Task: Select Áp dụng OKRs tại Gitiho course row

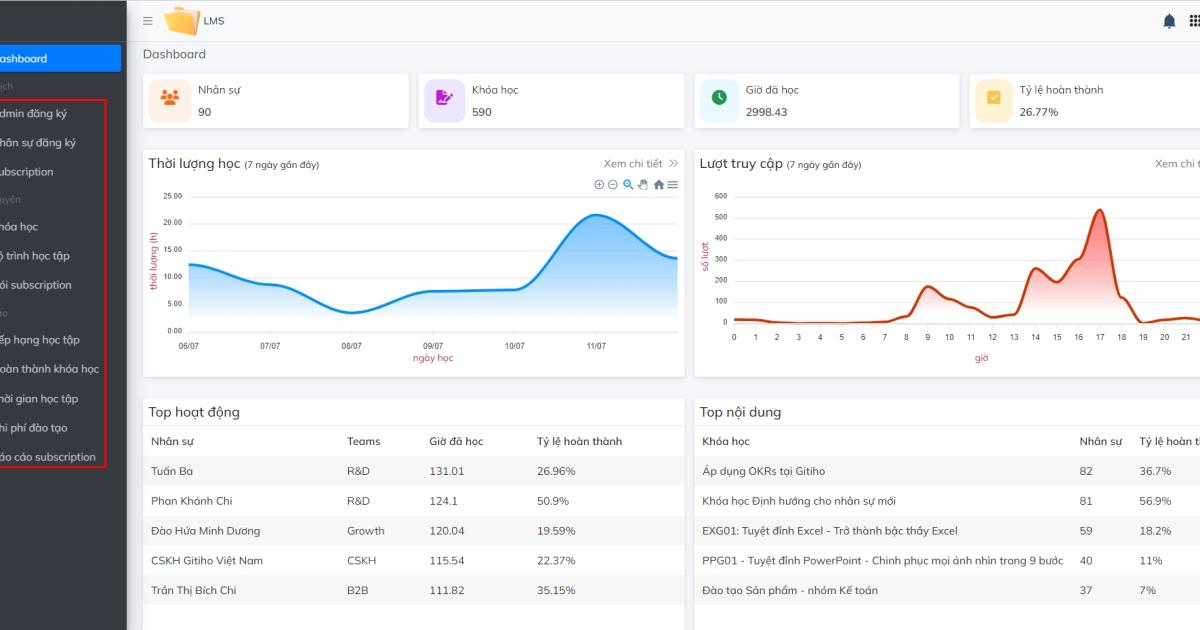Action: [764, 471]
